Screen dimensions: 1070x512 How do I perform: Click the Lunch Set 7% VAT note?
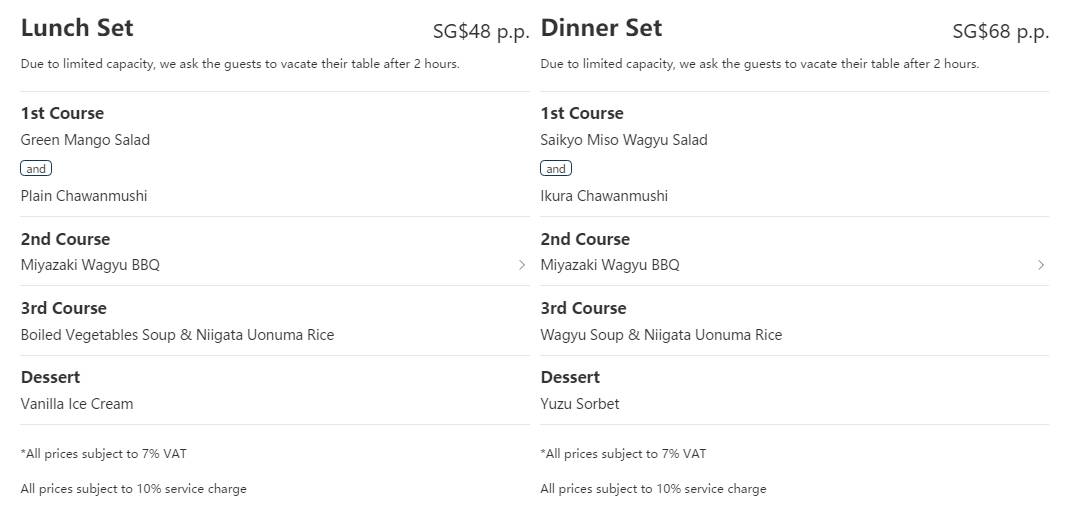103,454
